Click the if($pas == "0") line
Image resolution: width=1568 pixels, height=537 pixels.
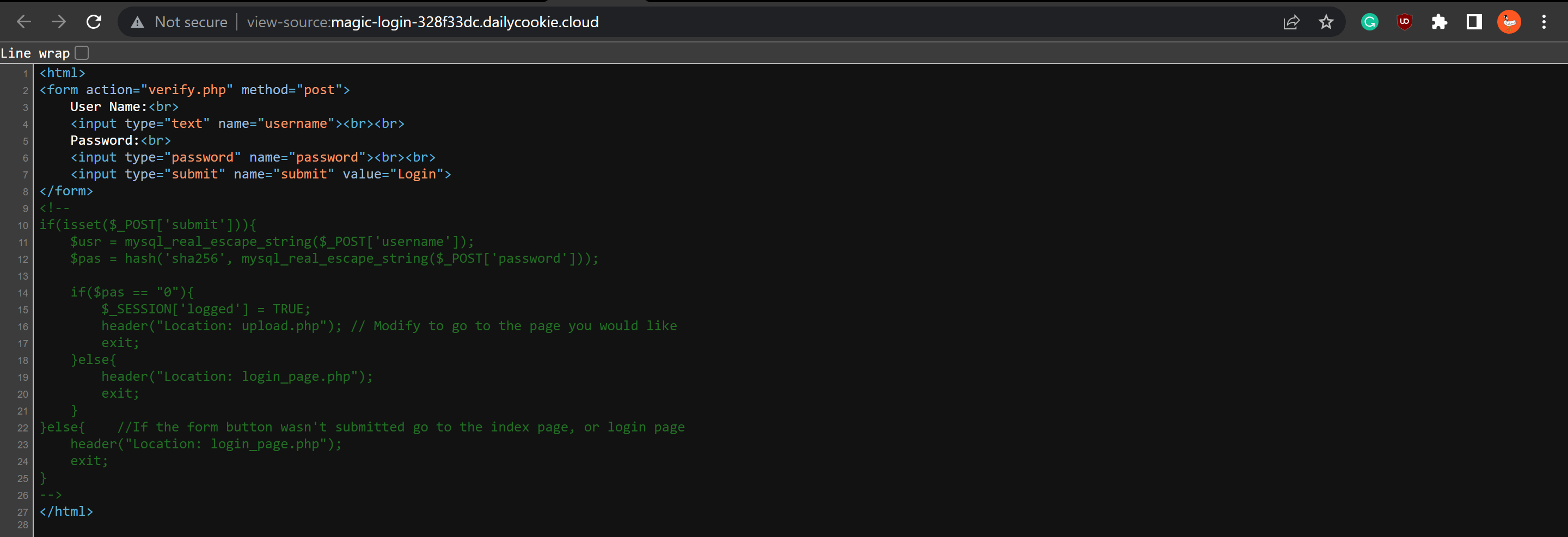(x=132, y=292)
